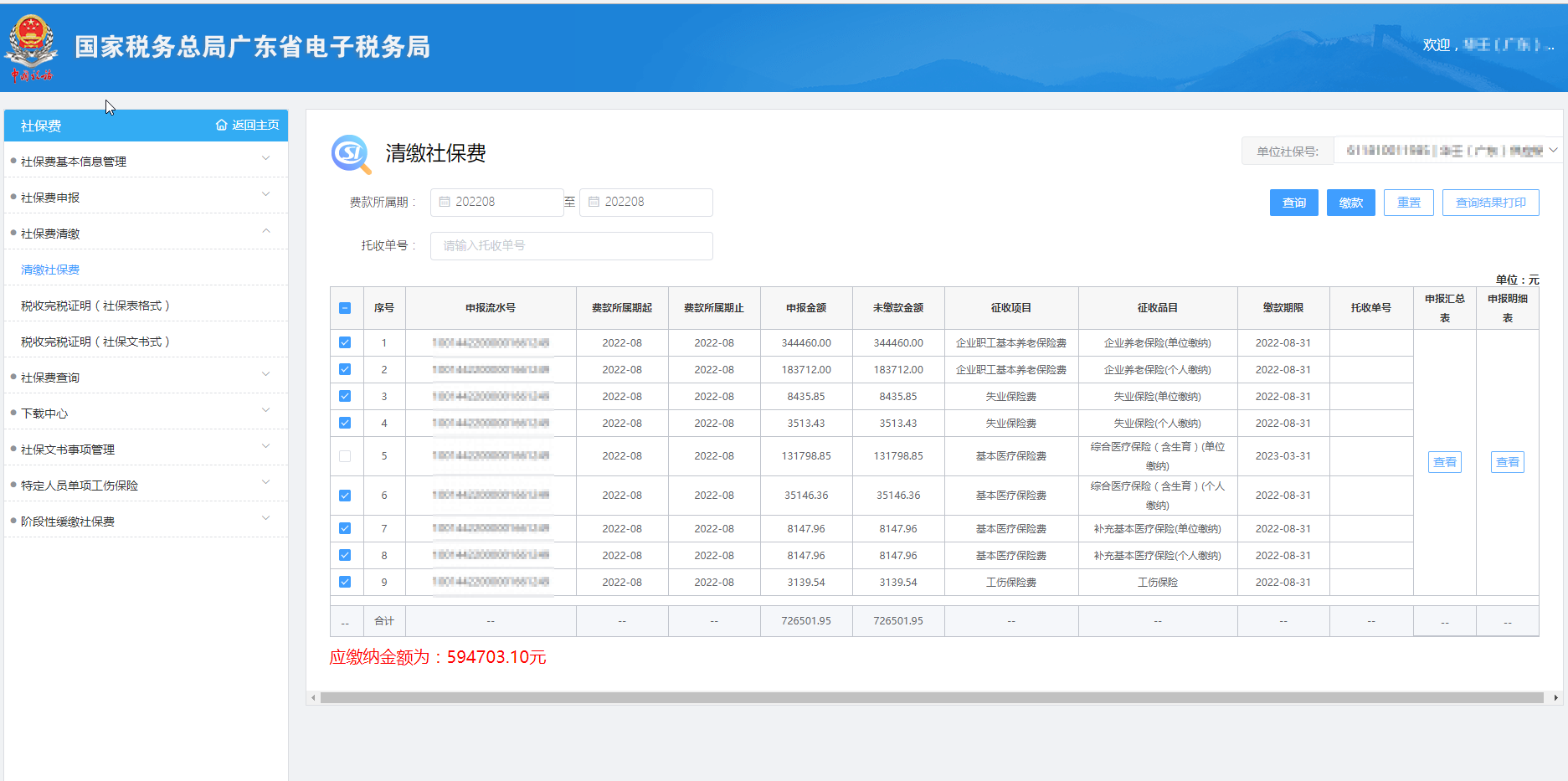Click the home icon beside 返回主页
1568x781 pixels.
pyautogui.click(x=221, y=126)
